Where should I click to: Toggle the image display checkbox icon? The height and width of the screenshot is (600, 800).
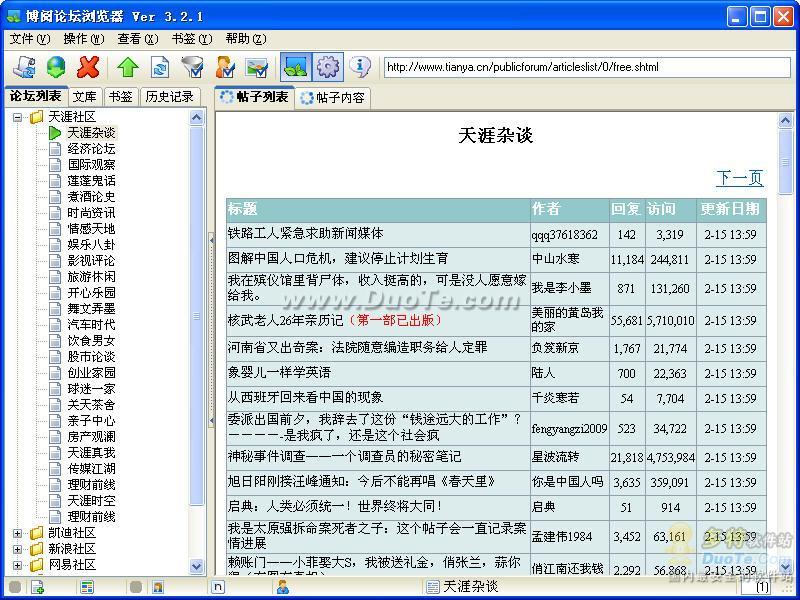pos(257,67)
